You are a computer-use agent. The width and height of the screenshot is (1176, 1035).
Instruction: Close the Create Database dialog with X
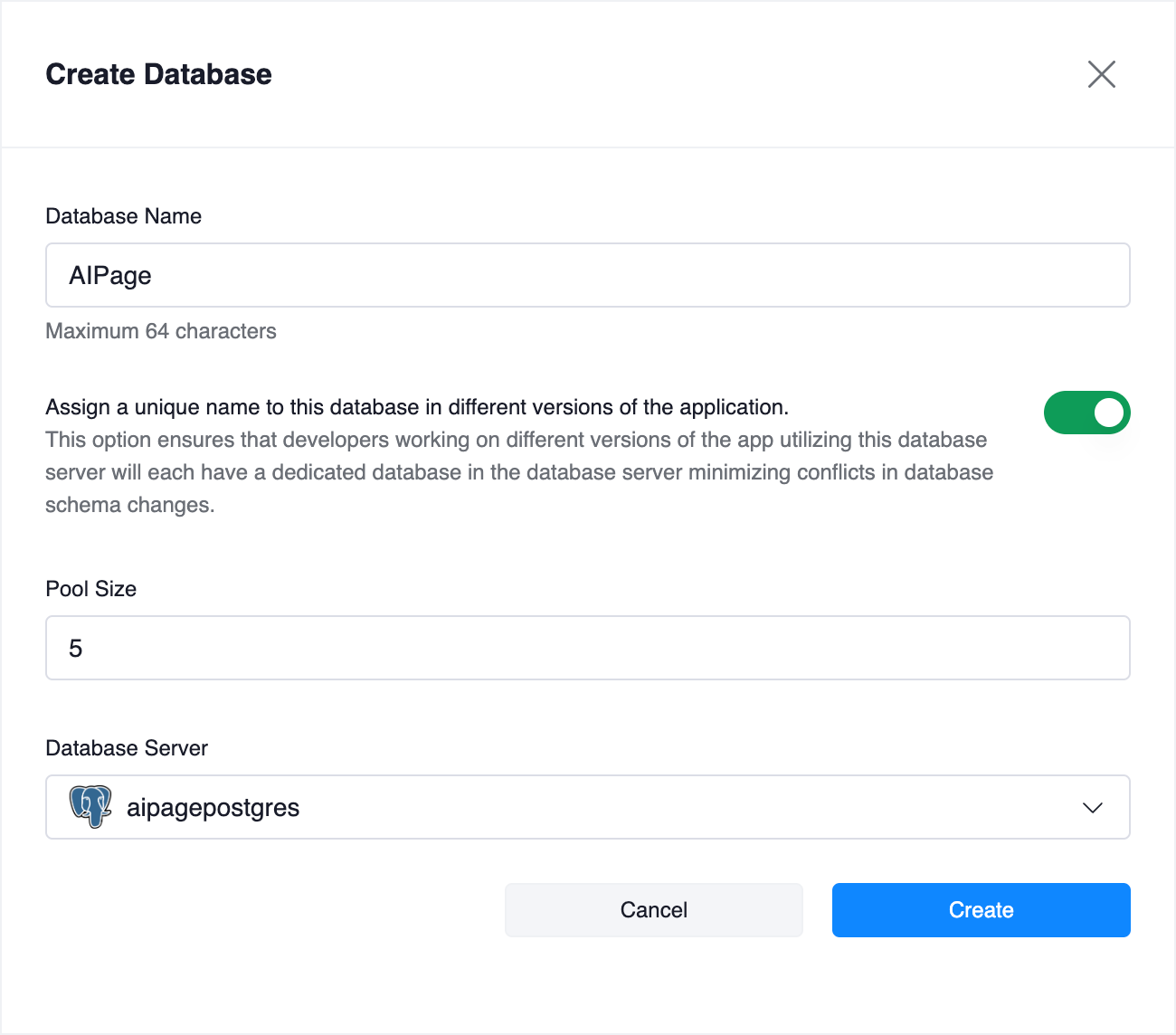(1101, 74)
